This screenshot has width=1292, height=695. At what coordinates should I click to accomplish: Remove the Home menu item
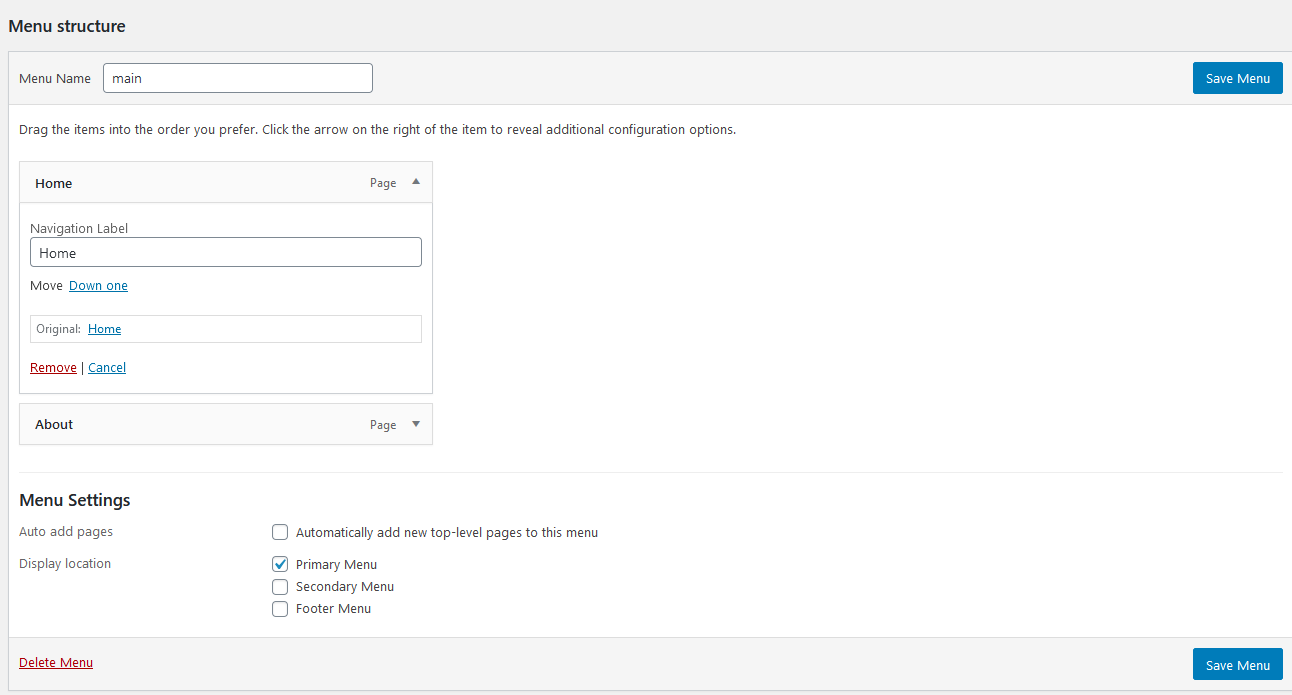click(53, 368)
